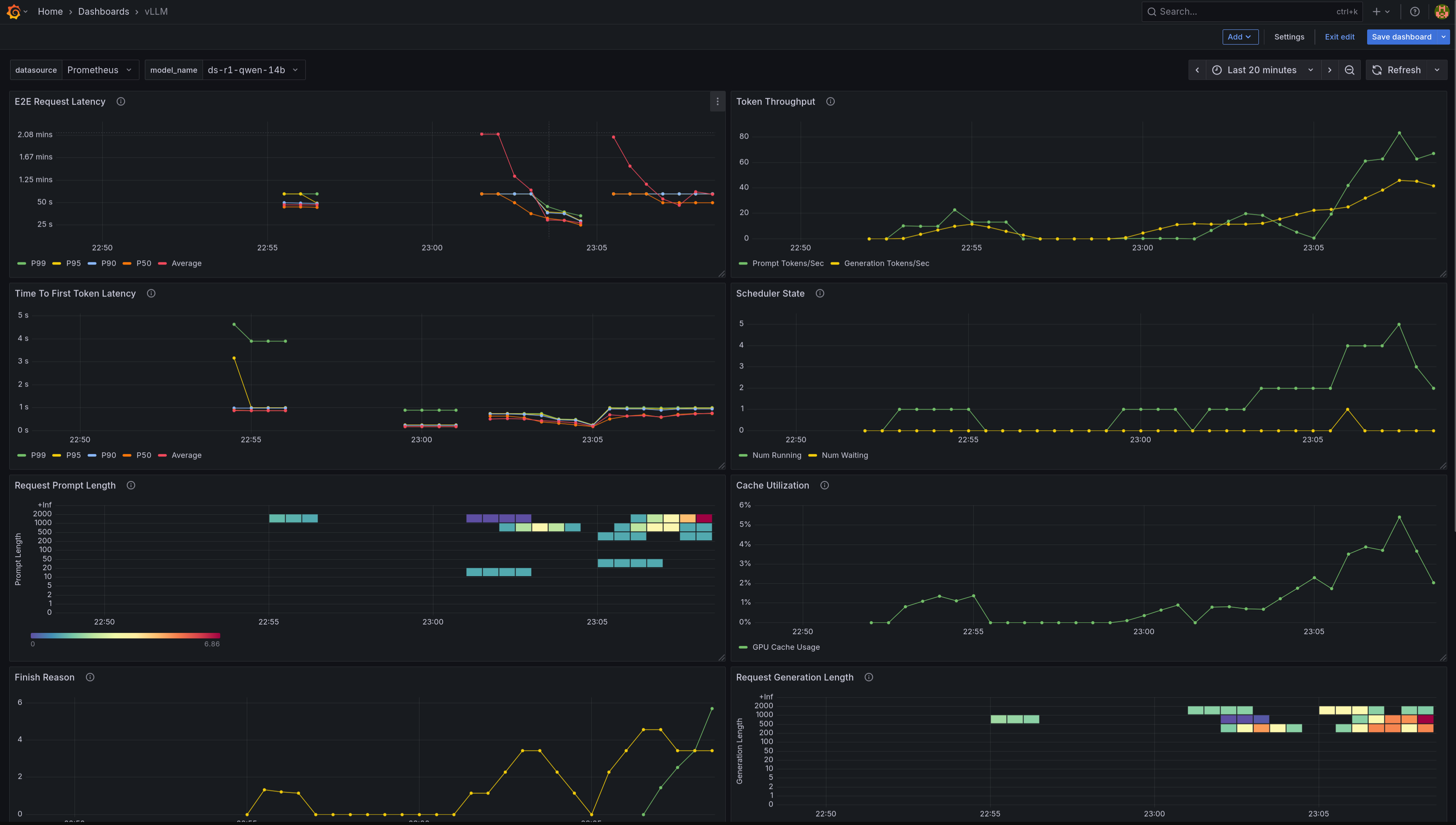The image size is (1456, 825).
Task: Toggle Generation Tokens/Sec legend series
Action: [x=886, y=264]
